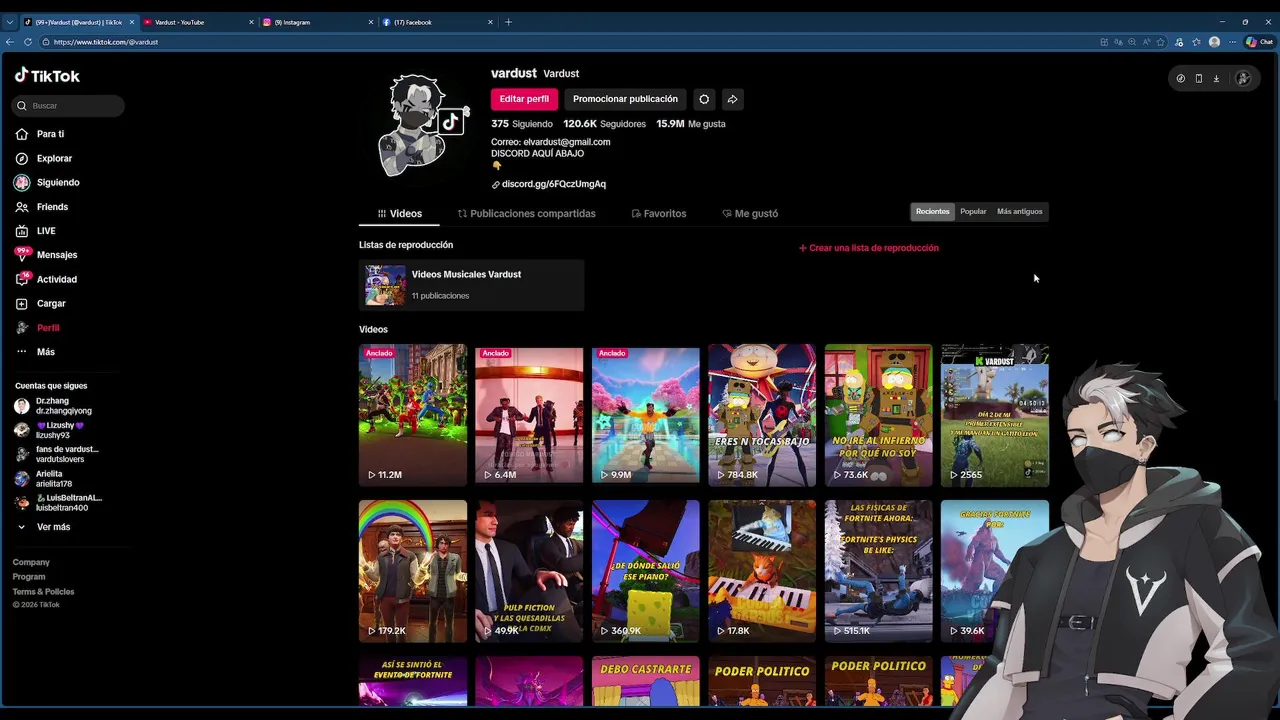Open the video with 784.8K views
The image size is (1280, 720).
(762, 415)
